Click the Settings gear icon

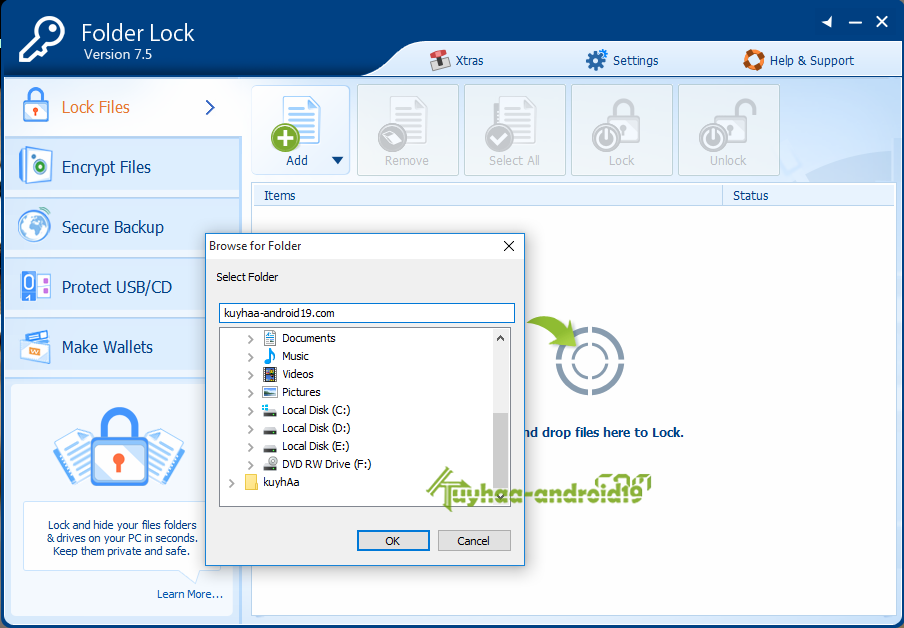[596, 60]
